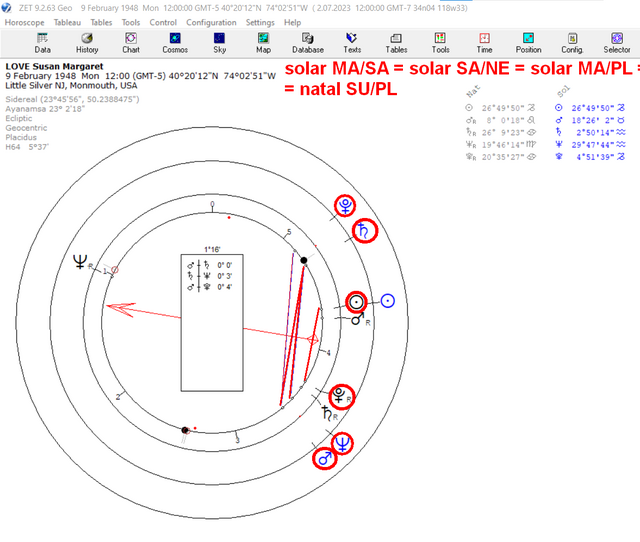Select the Chart toolbar icon
This screenshot has height=542, width=640.
tap(131, 43)
